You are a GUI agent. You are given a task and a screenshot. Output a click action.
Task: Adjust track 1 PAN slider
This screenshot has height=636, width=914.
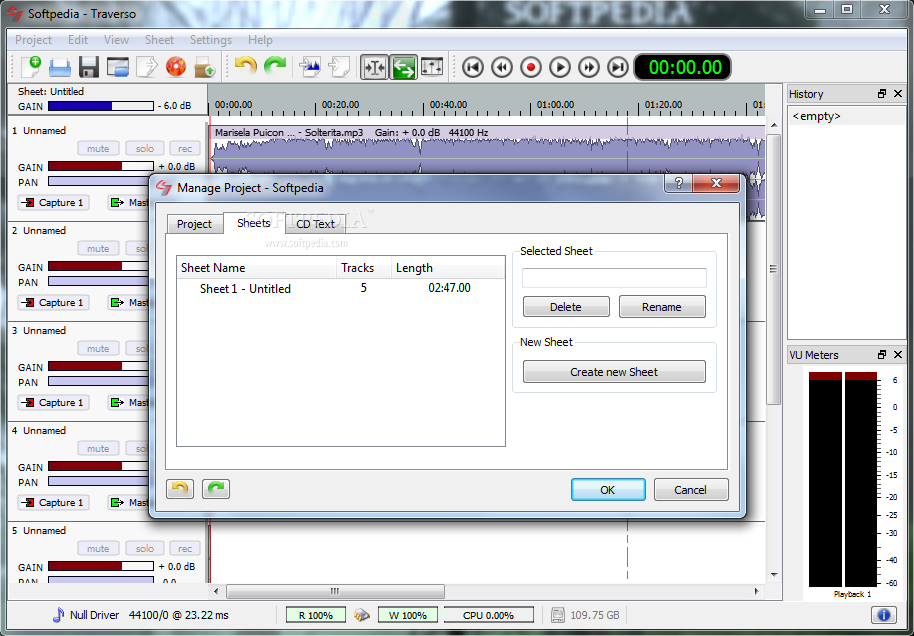(99, 182)
